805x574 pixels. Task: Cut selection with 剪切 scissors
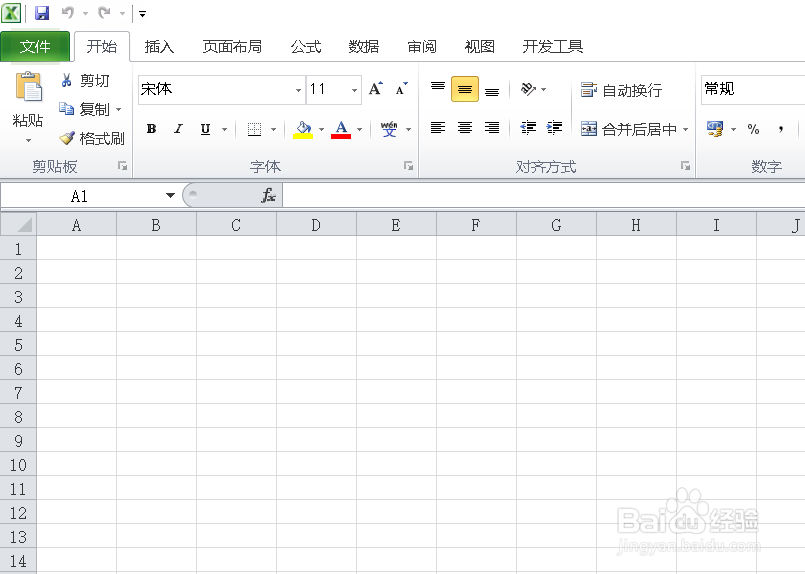pyautogui.click(x=85, y=81)
